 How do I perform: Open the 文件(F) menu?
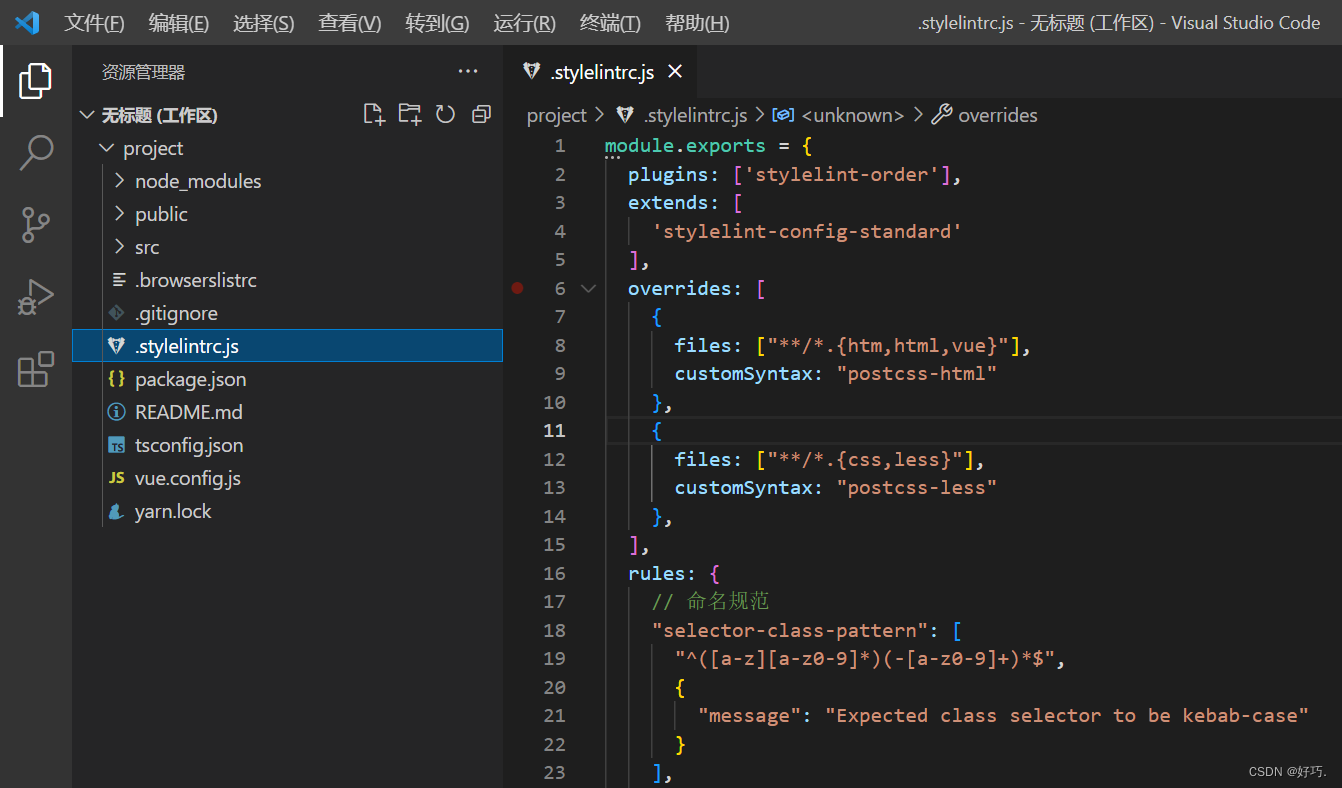tap(95, 23)
